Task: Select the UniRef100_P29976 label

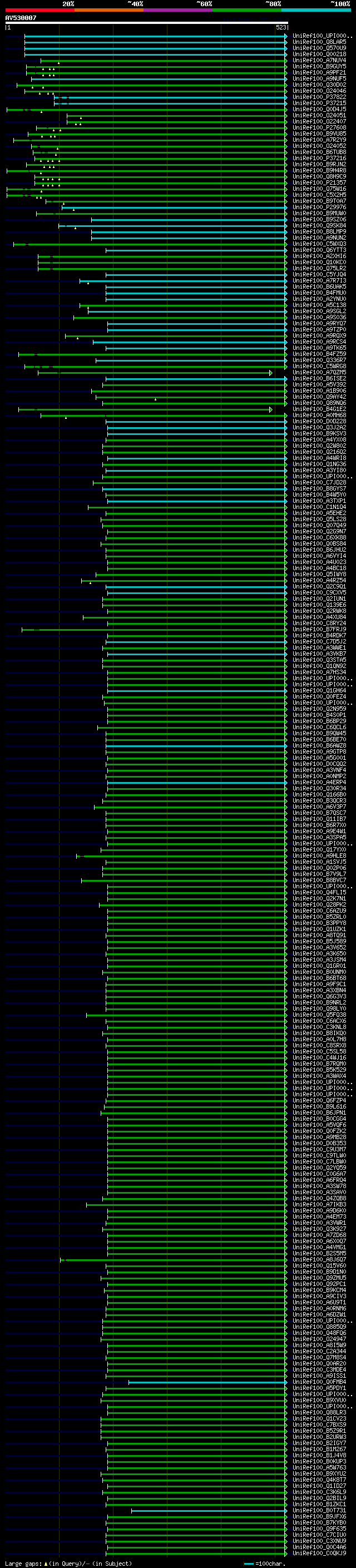Action: [319, 207]
